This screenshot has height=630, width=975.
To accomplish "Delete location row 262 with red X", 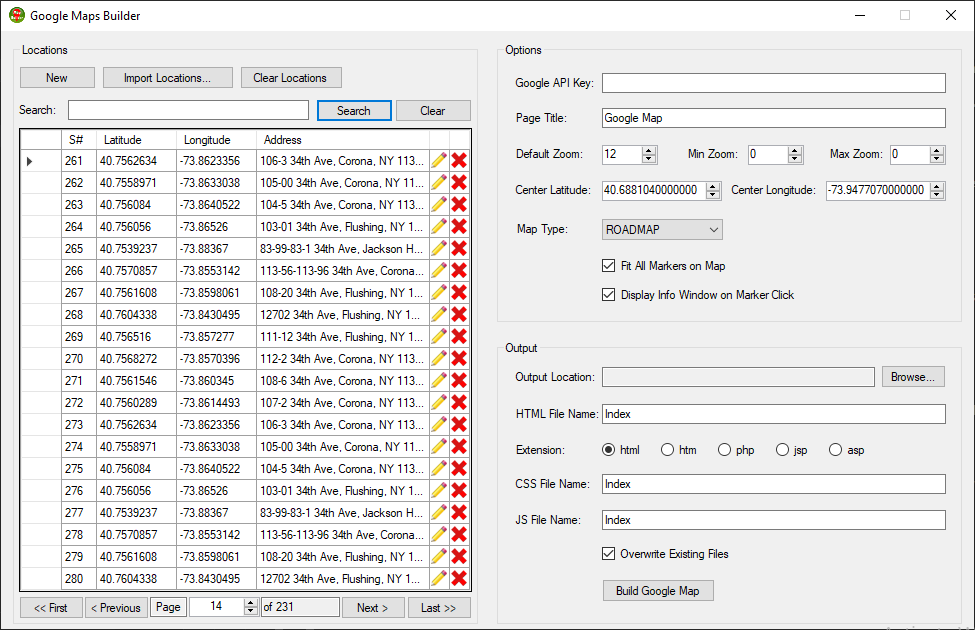I will (460, 183).
